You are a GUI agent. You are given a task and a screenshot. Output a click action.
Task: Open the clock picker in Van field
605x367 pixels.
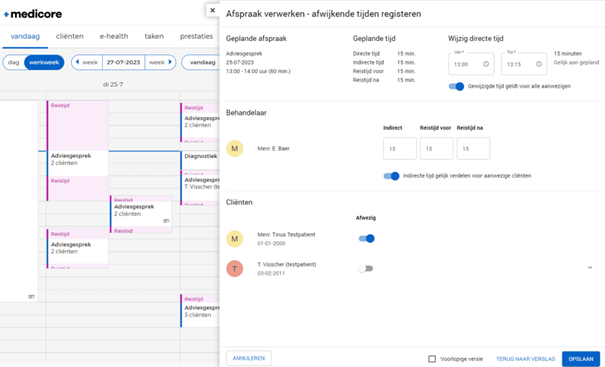pyautogui.click(x=486, y=64)
